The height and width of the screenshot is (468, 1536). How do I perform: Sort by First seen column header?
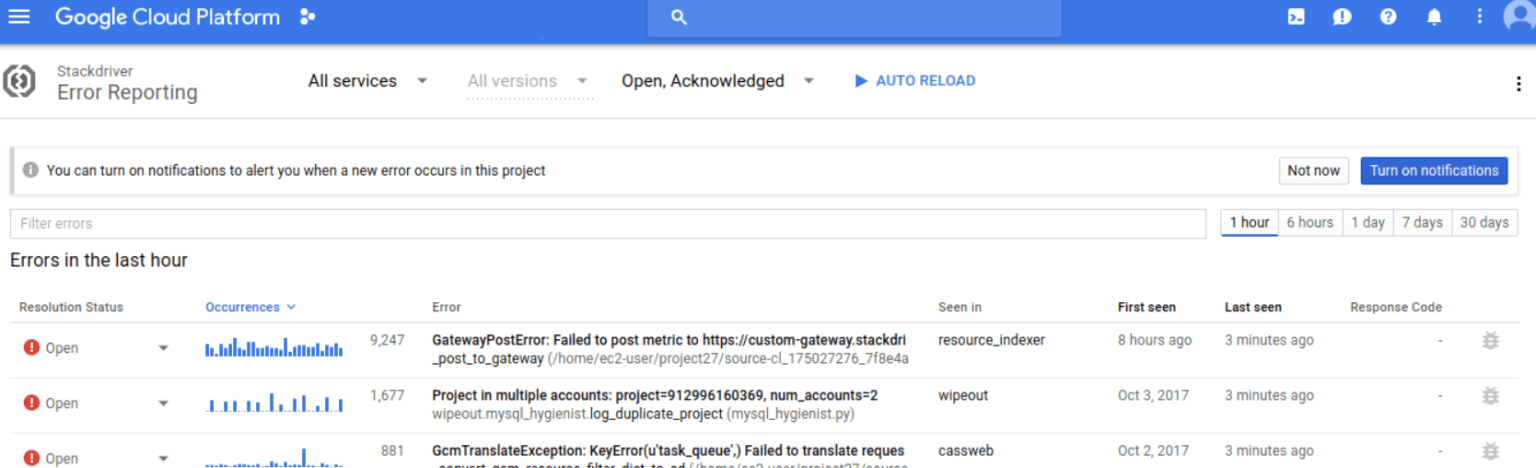coord(1147,307)
